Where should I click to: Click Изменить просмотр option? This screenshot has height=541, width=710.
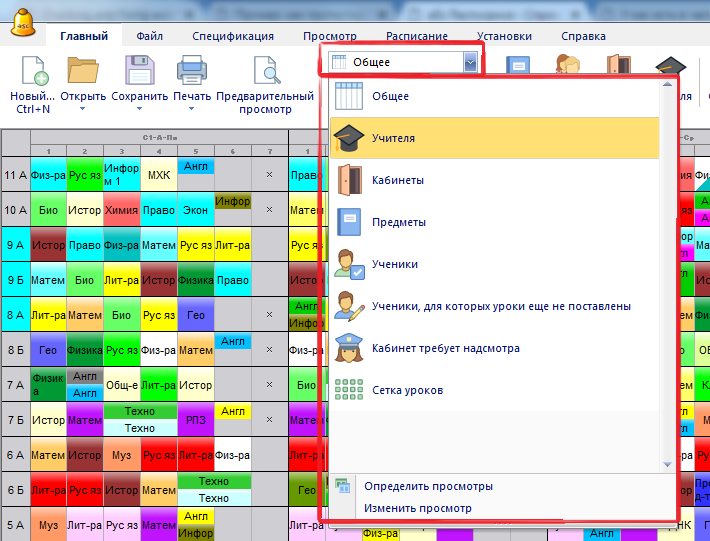[x=417, y=508]
